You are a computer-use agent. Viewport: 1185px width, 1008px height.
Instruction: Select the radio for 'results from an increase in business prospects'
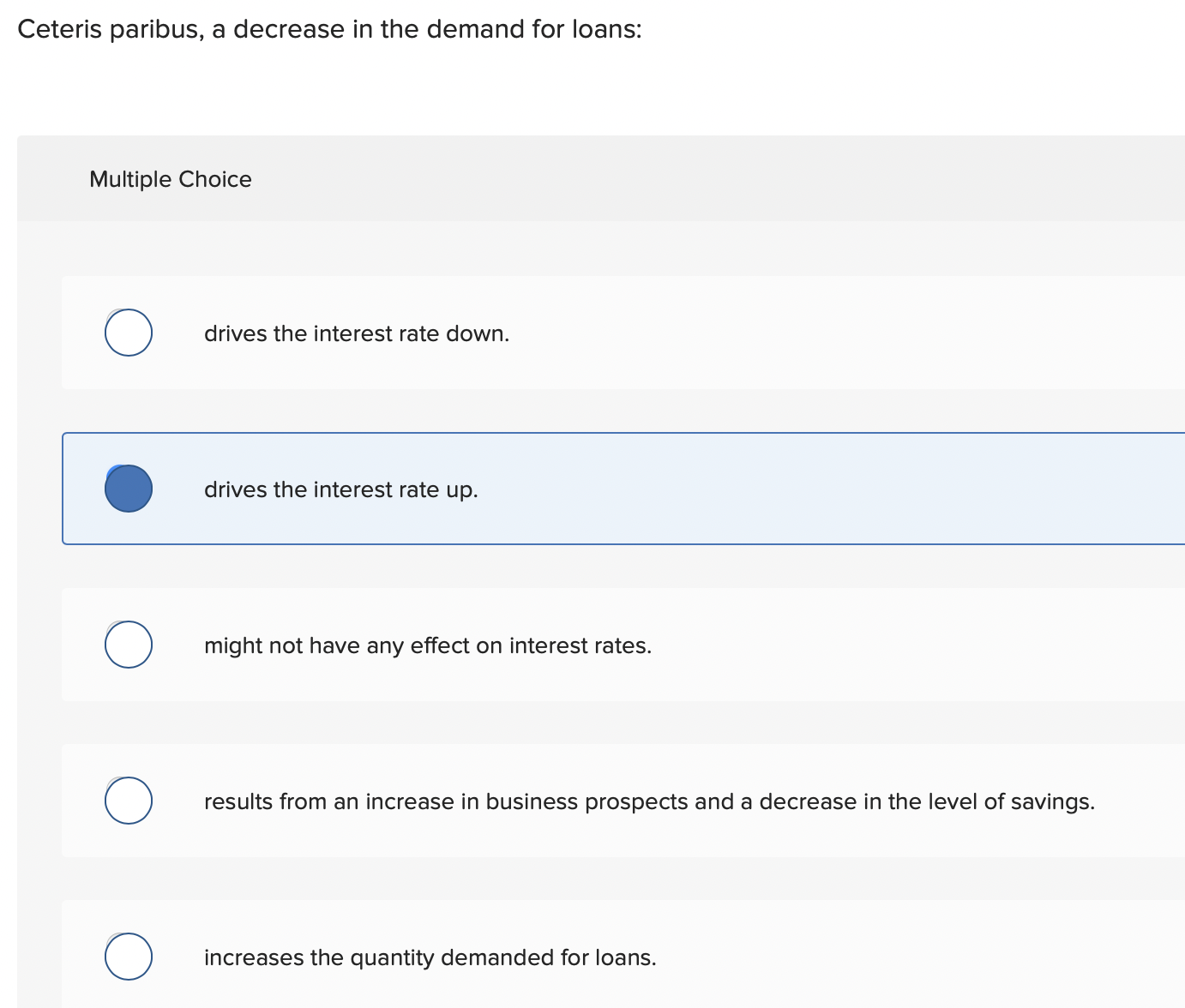click(x=128, y=801)
